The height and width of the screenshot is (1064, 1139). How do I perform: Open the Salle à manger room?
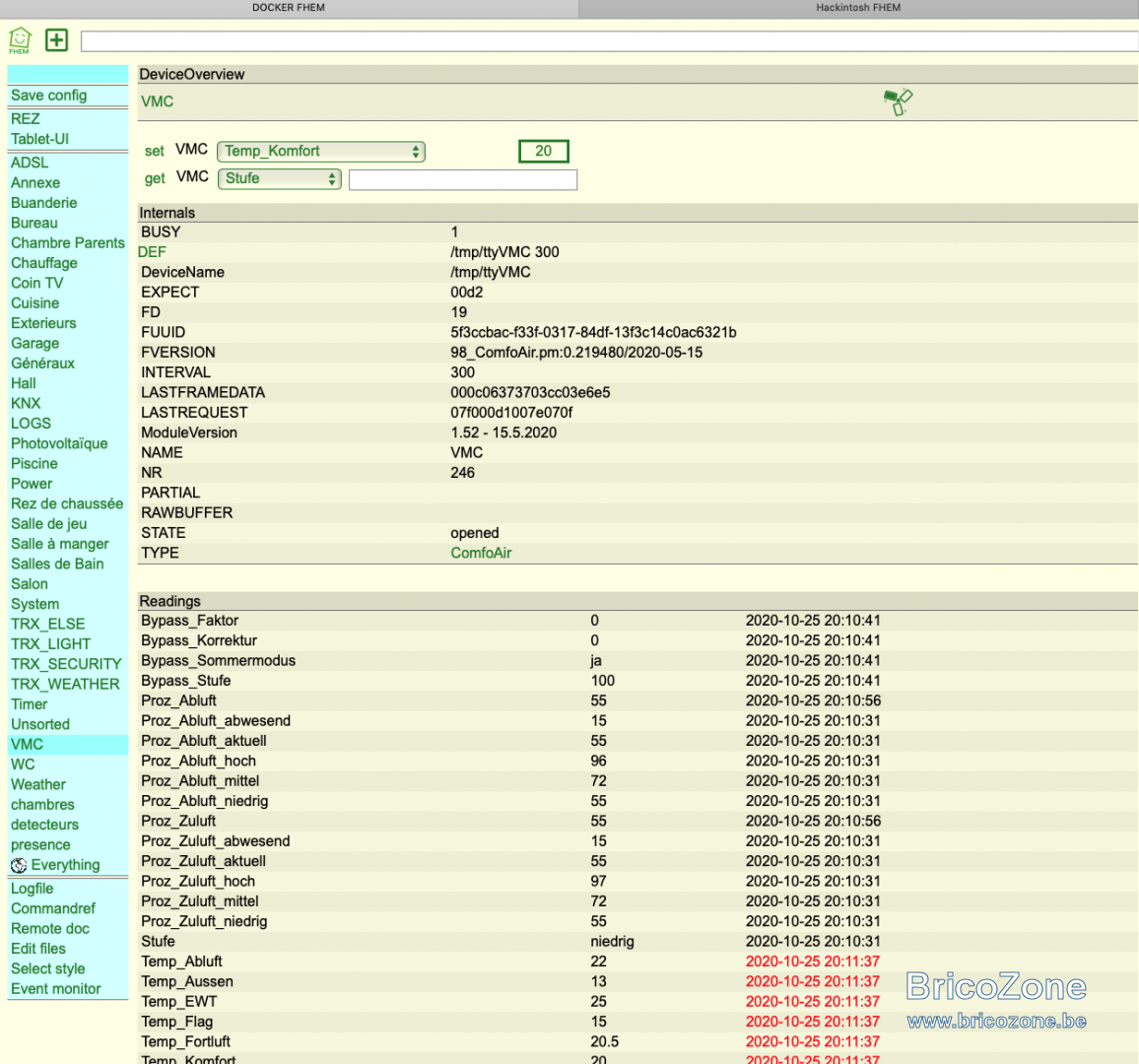pos(59,544)
